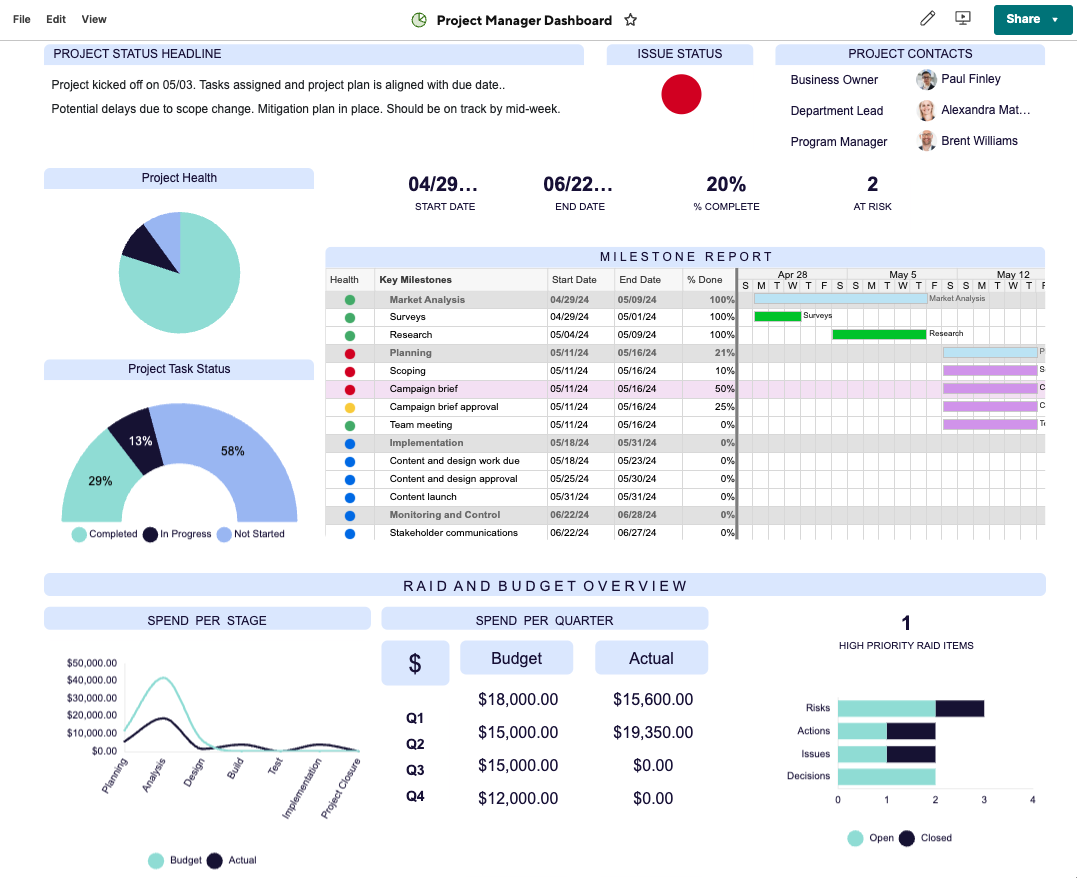Click the Risks bar open segment
Screen dimensions: 1077x878
pos(886,708)
